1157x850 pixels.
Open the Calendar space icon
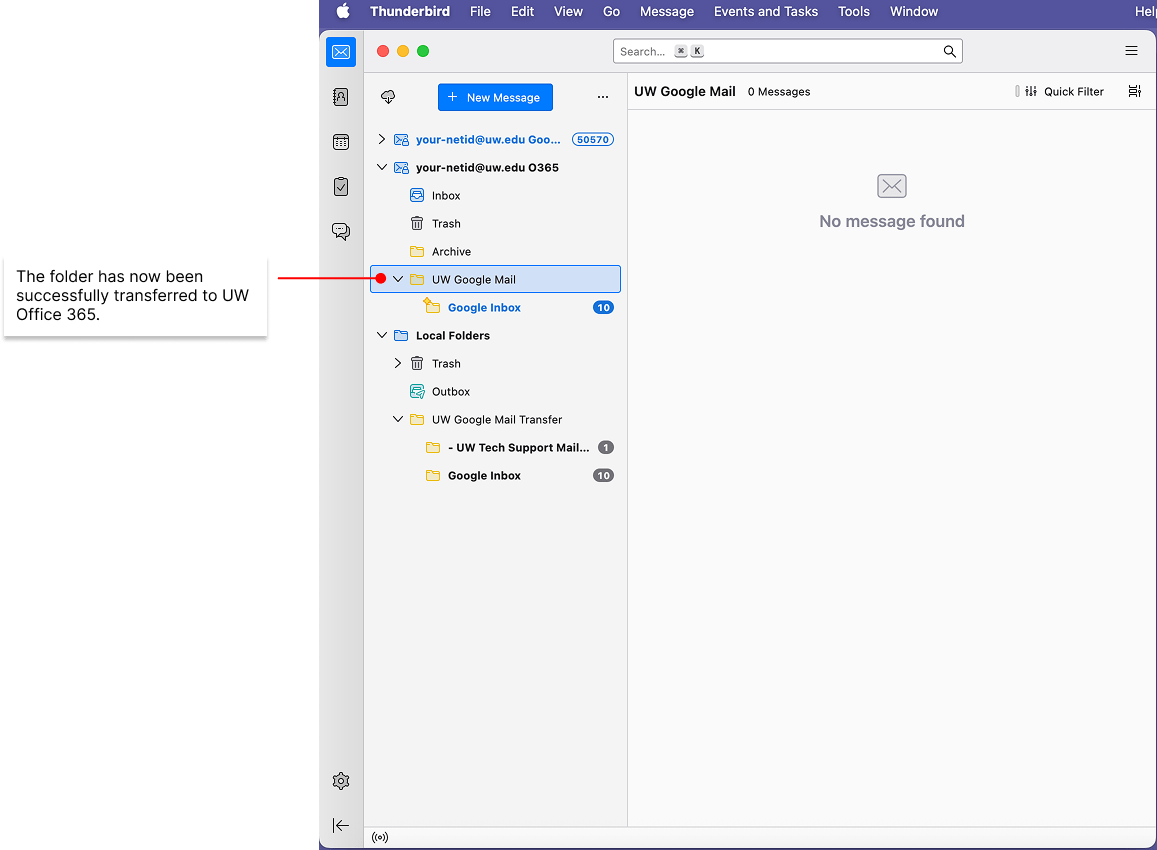pos(341,142)
